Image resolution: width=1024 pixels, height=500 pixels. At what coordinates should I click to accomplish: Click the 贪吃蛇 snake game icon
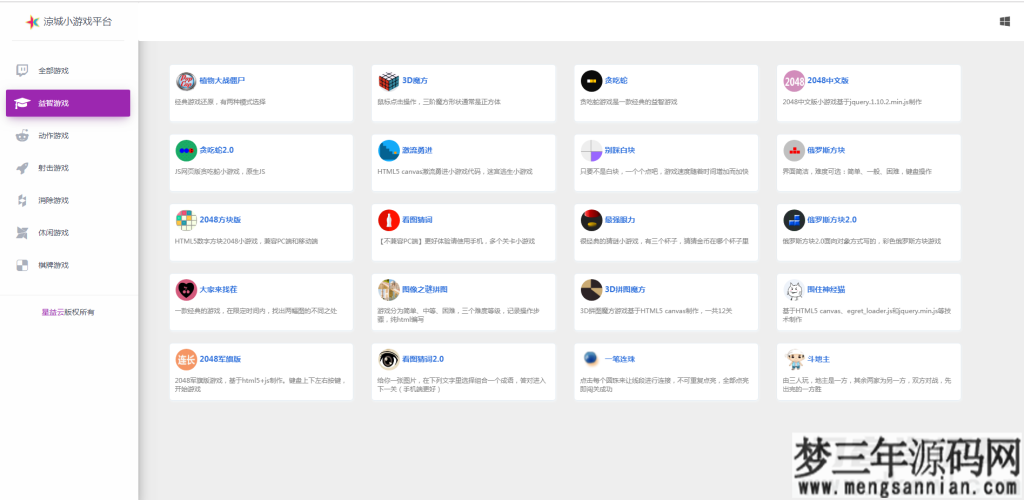point(590,81)
